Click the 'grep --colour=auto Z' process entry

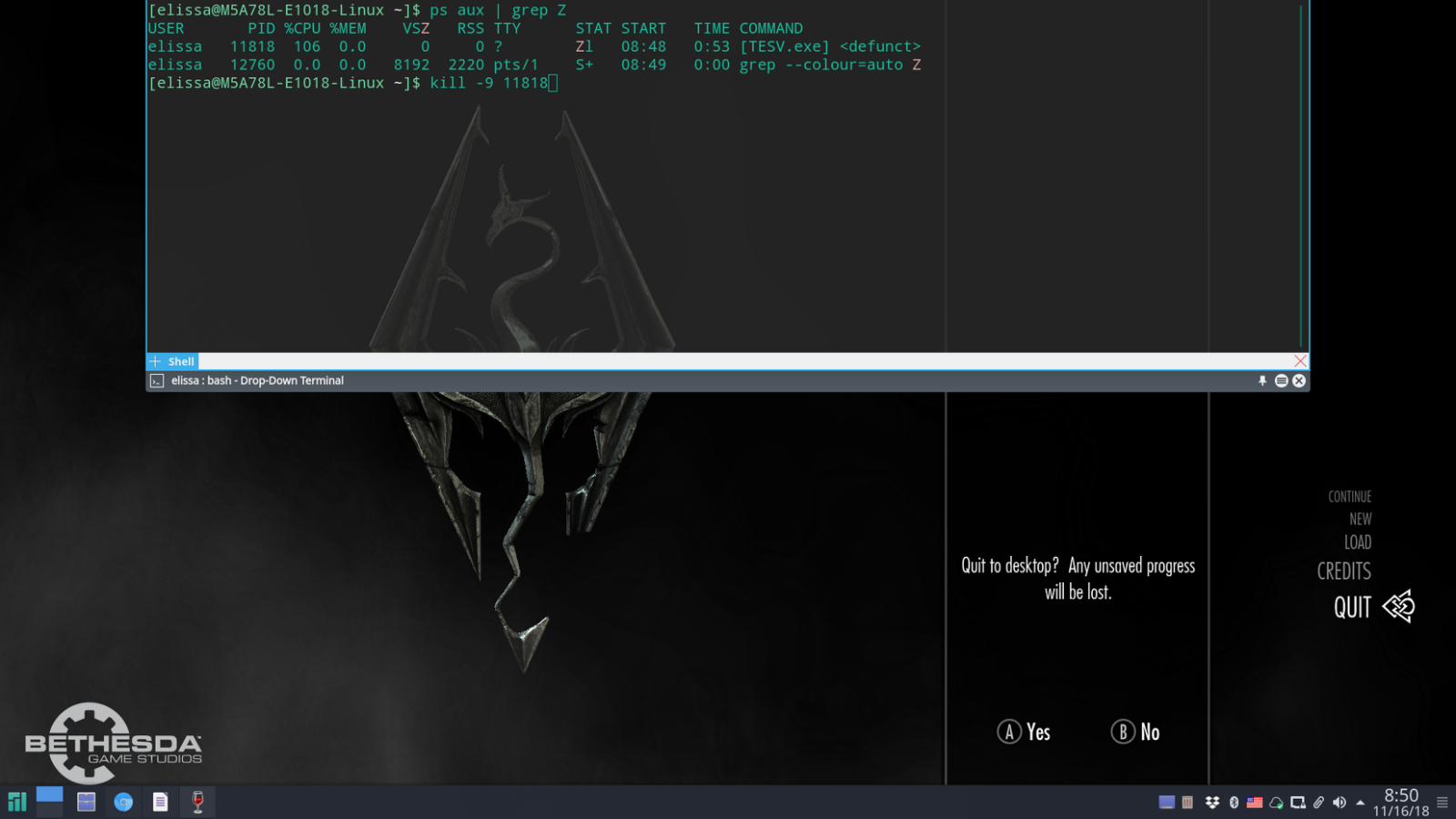830,65
